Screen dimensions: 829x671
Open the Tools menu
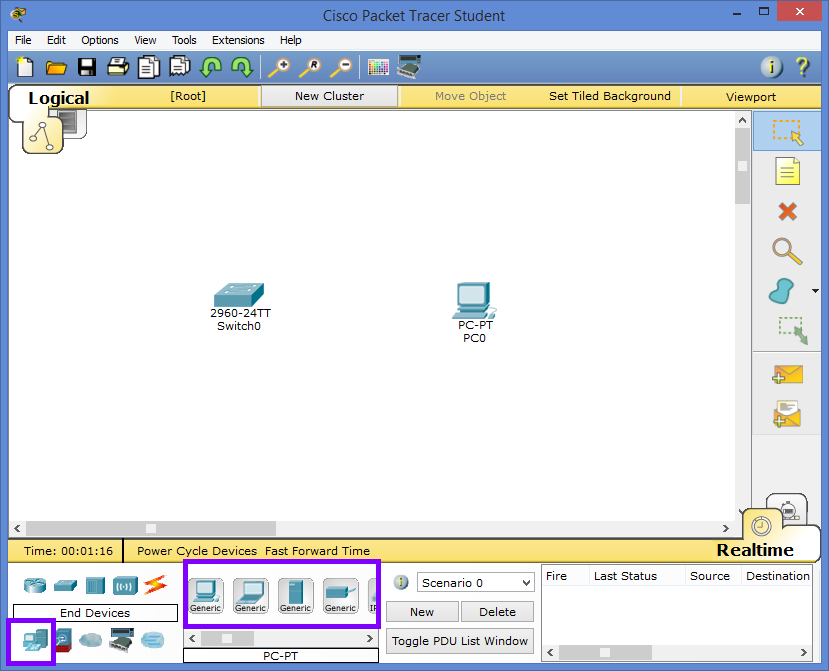[184, 40]
